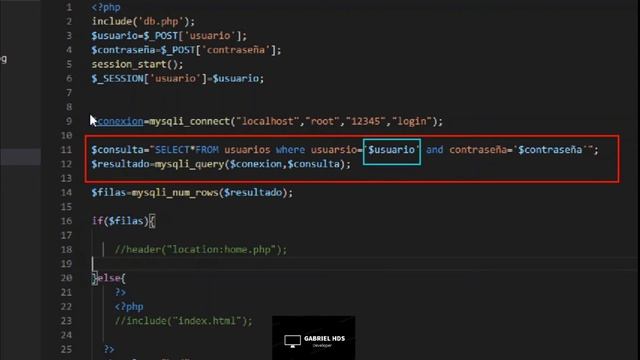Click the conexion variable on line 9
Screen dimensions: 640x360
point(120,121)
